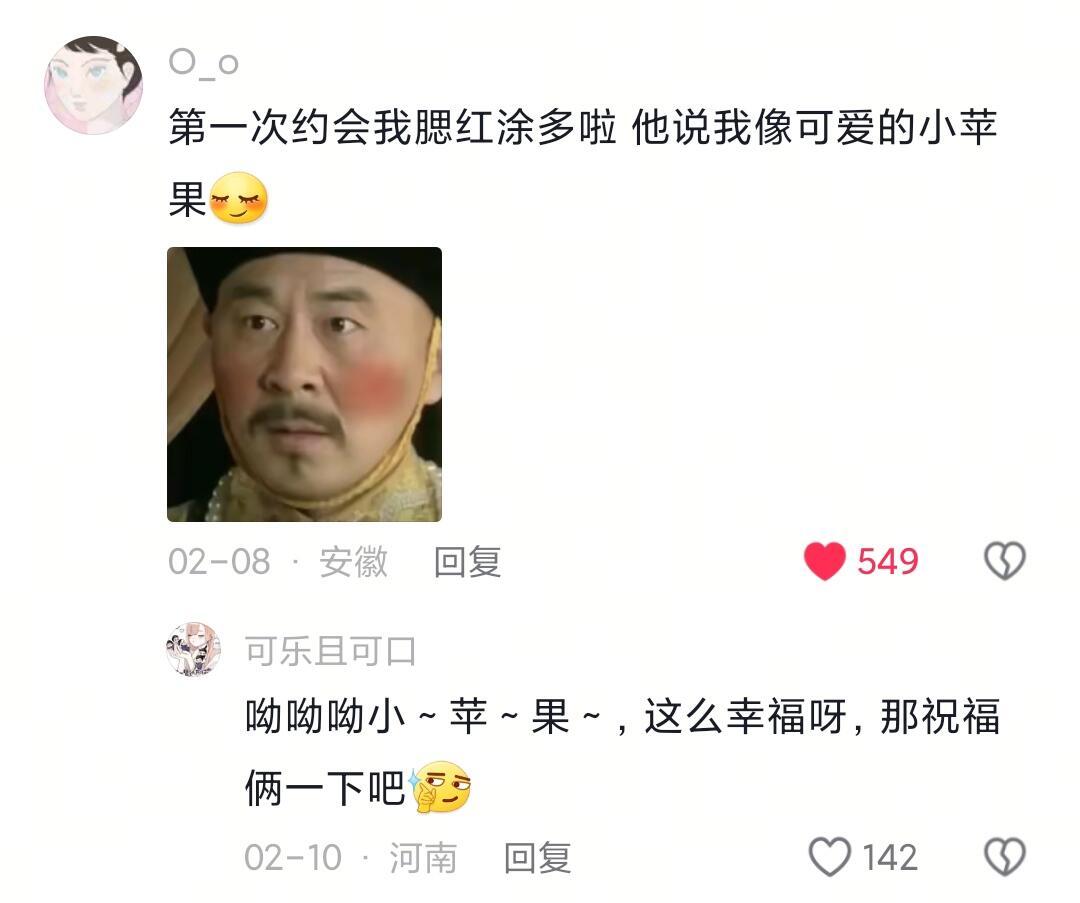1080x903 pixels.
Task: Tap the 河南 location label
Action: click(x=423, y=858)
